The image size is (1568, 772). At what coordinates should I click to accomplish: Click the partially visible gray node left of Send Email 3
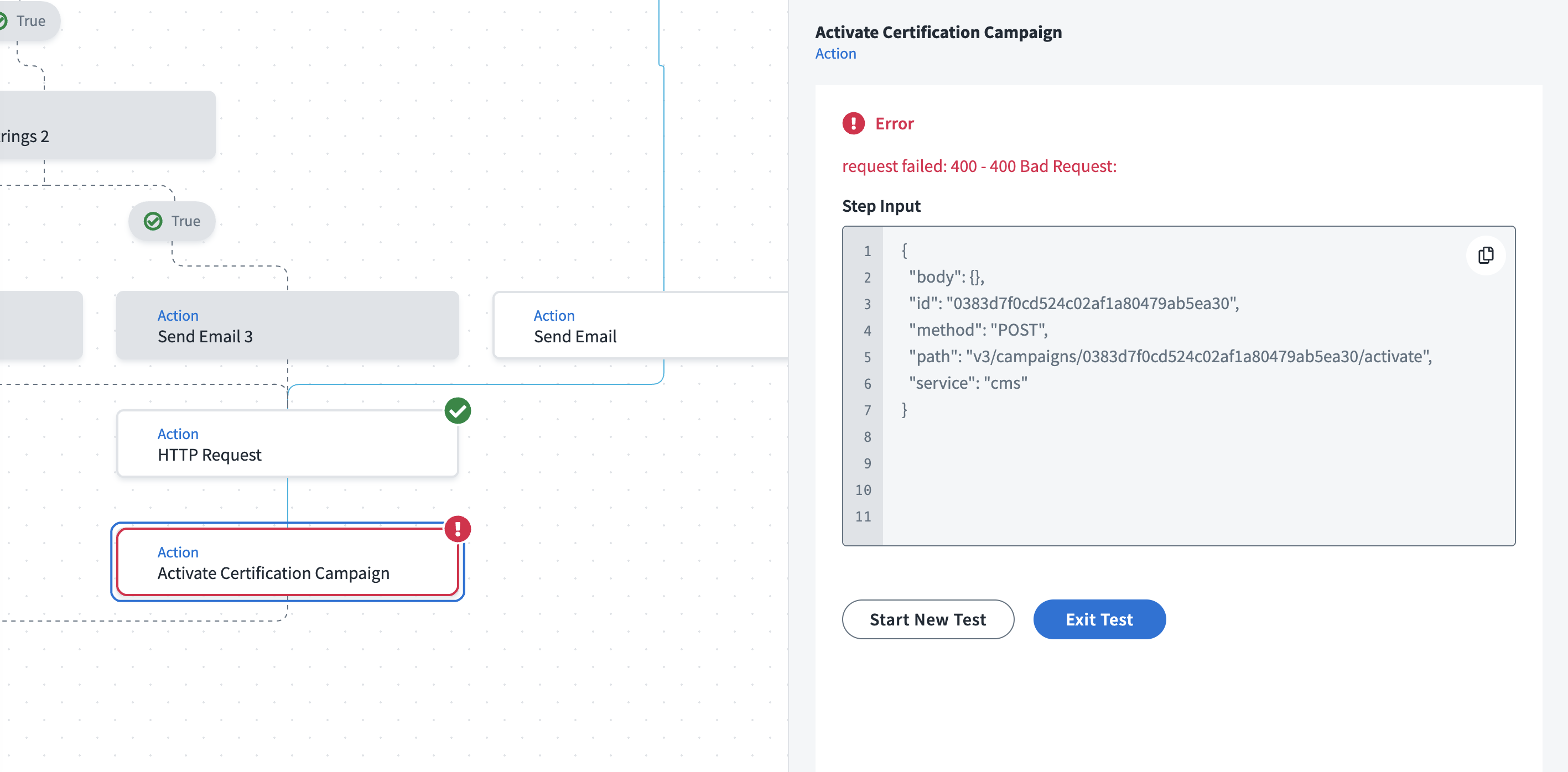(40, 326)
